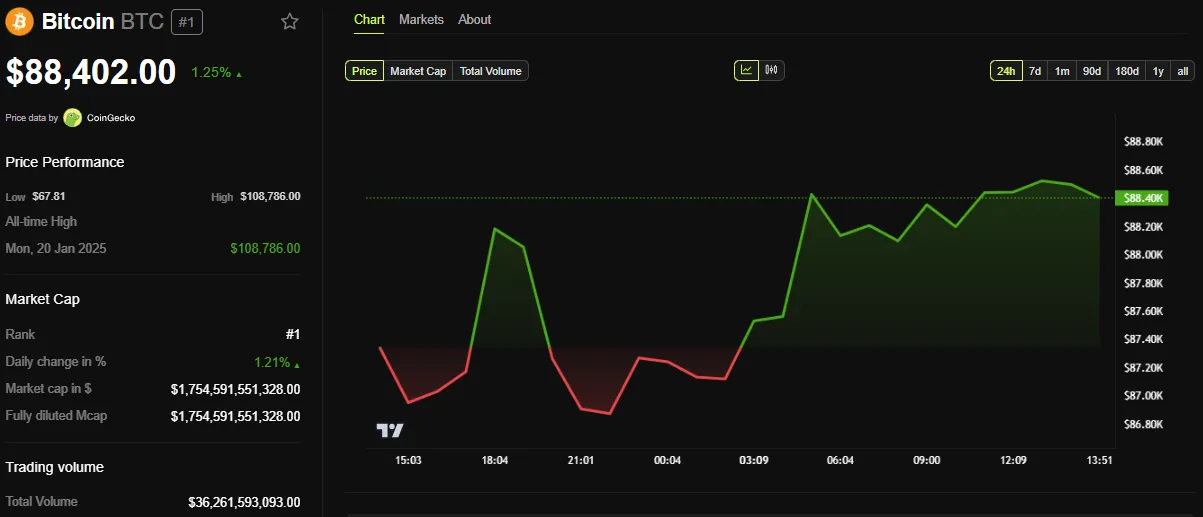
Task: Click the 13:51 time axis label
Action: [1099, 460]
